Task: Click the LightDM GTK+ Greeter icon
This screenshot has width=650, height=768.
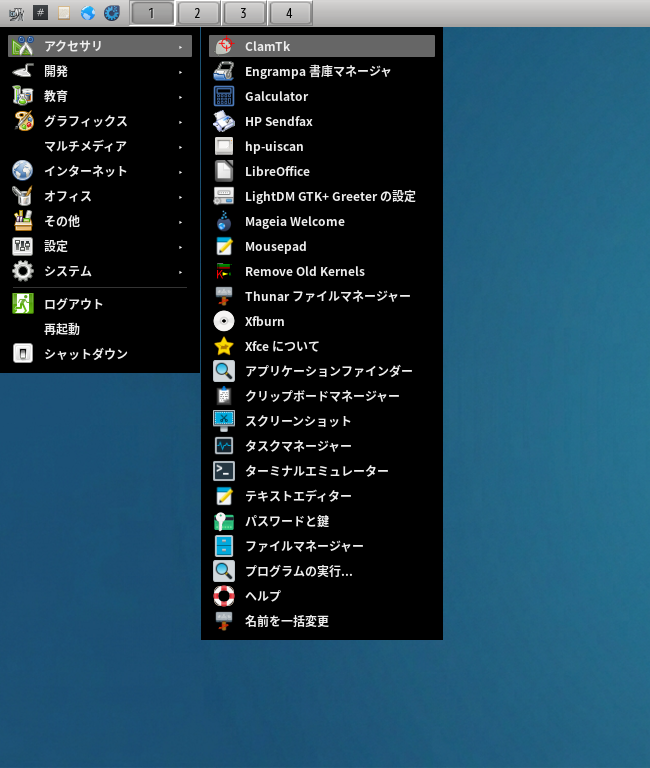Action: [x=224, y=196]
